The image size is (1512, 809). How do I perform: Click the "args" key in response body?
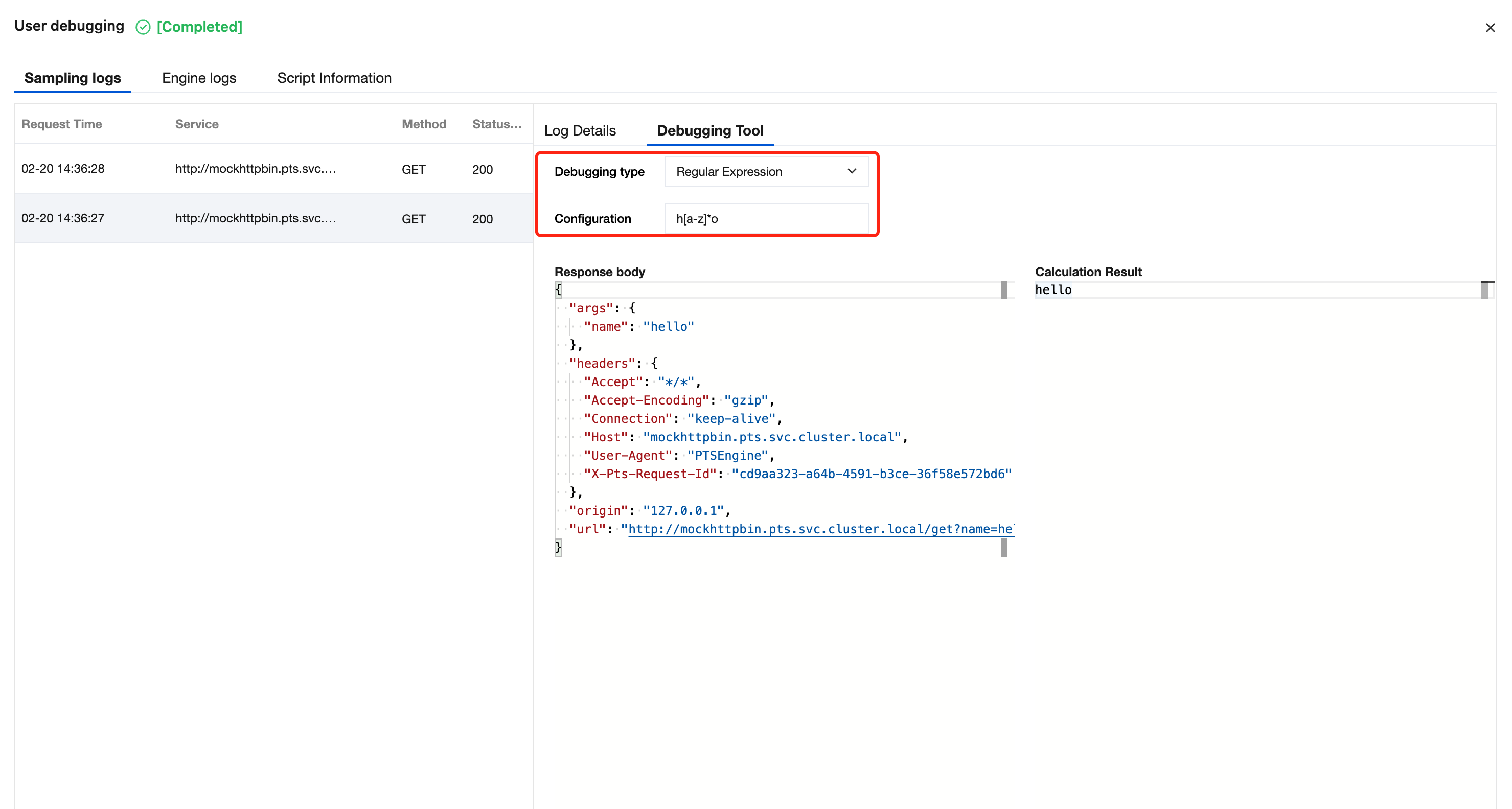point(591,308)
